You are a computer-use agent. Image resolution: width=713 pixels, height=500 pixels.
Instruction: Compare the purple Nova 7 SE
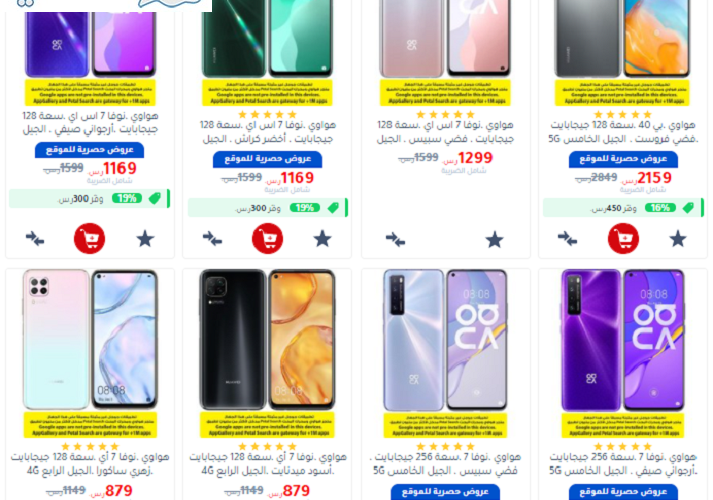[35, 238]
